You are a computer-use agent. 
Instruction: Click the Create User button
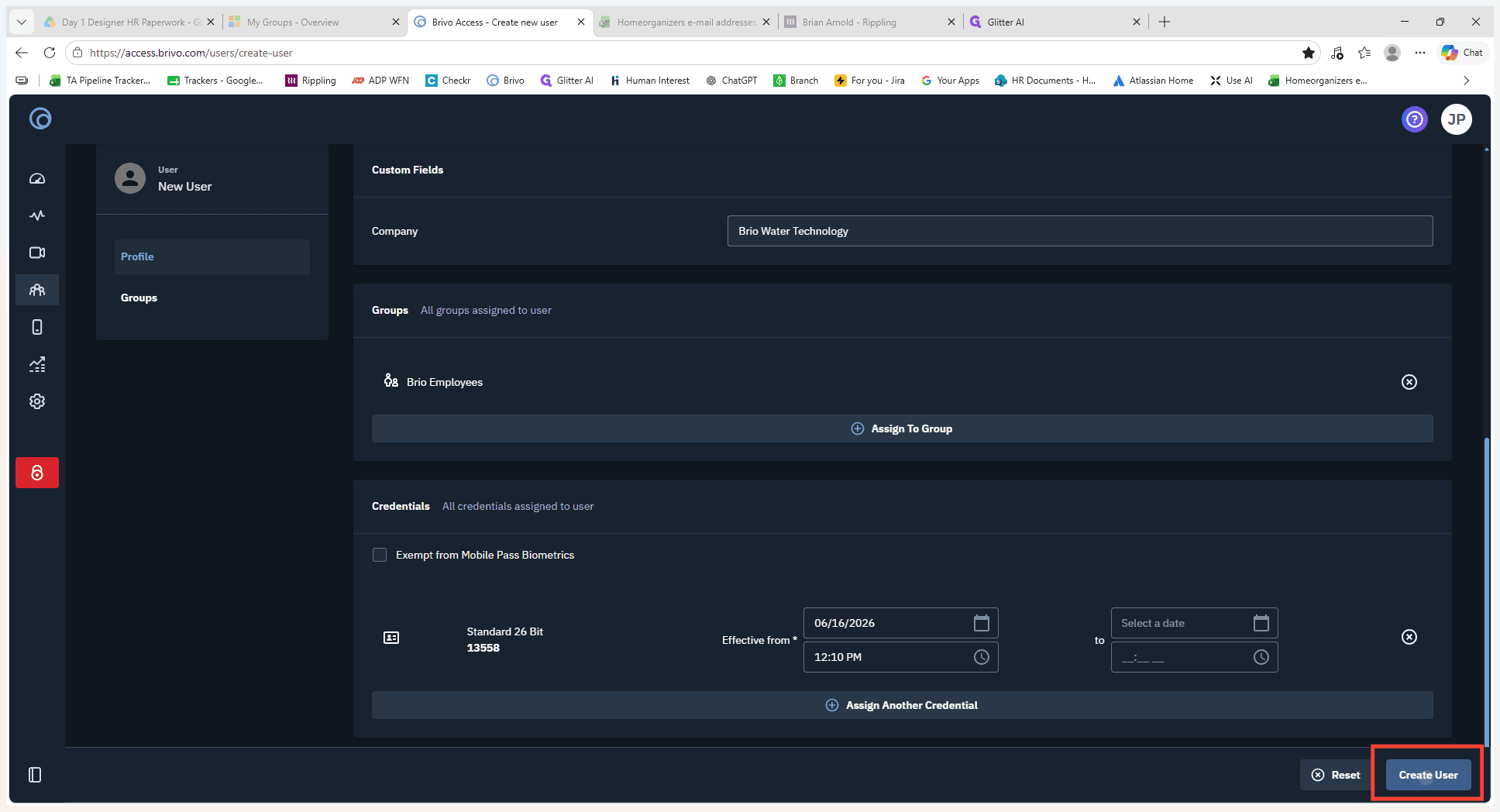pos(1428,775)
